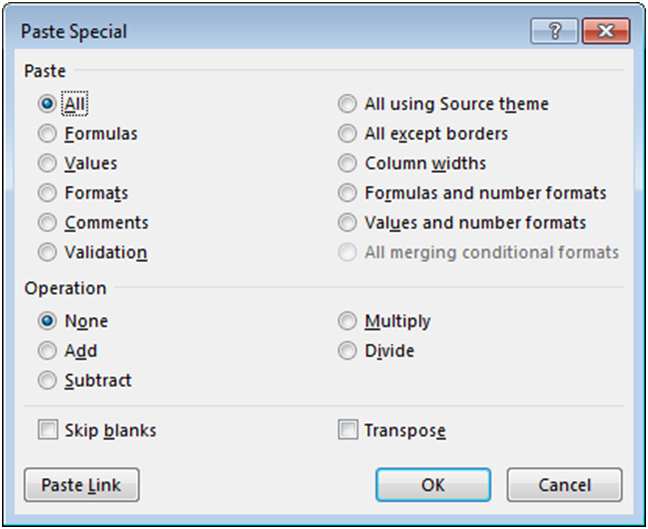The width and height of the screenshot is (648, 529).
Task: Tick the Transpose checkbox
Action: [x=347, y=431]
